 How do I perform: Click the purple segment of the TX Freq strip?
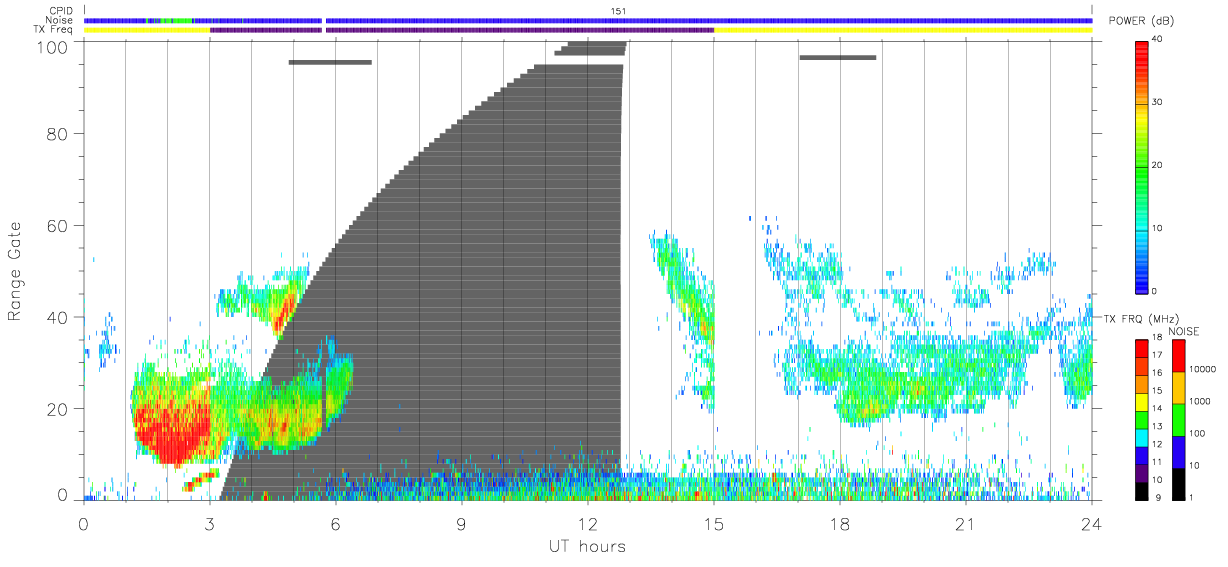pos(462,30)
